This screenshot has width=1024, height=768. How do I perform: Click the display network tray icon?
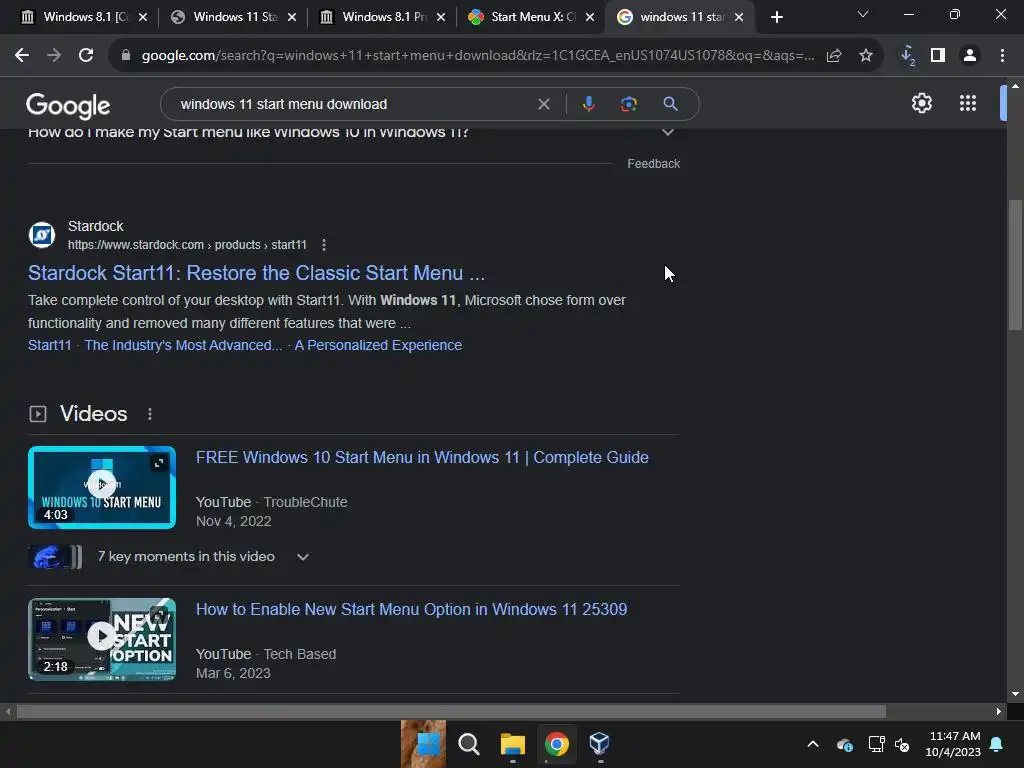click(x=876, y=744)
